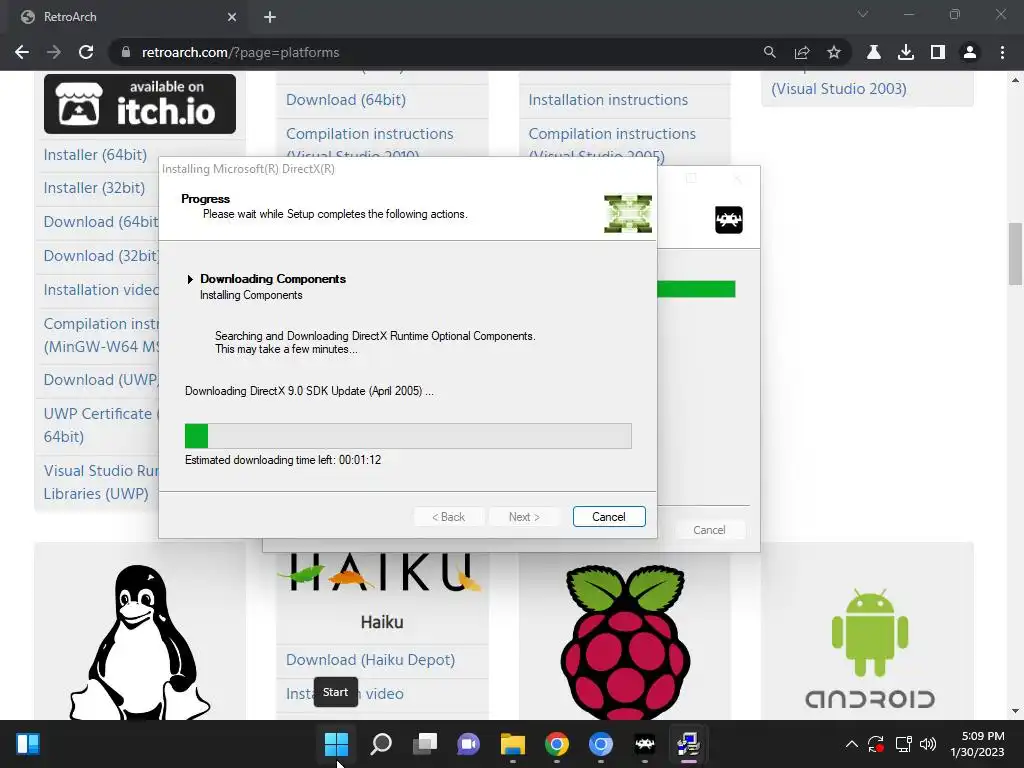Open the Download (Haiku Depot) link
Image resolution: width=1024 pixels, height=768 pixels.
point(370,660)
